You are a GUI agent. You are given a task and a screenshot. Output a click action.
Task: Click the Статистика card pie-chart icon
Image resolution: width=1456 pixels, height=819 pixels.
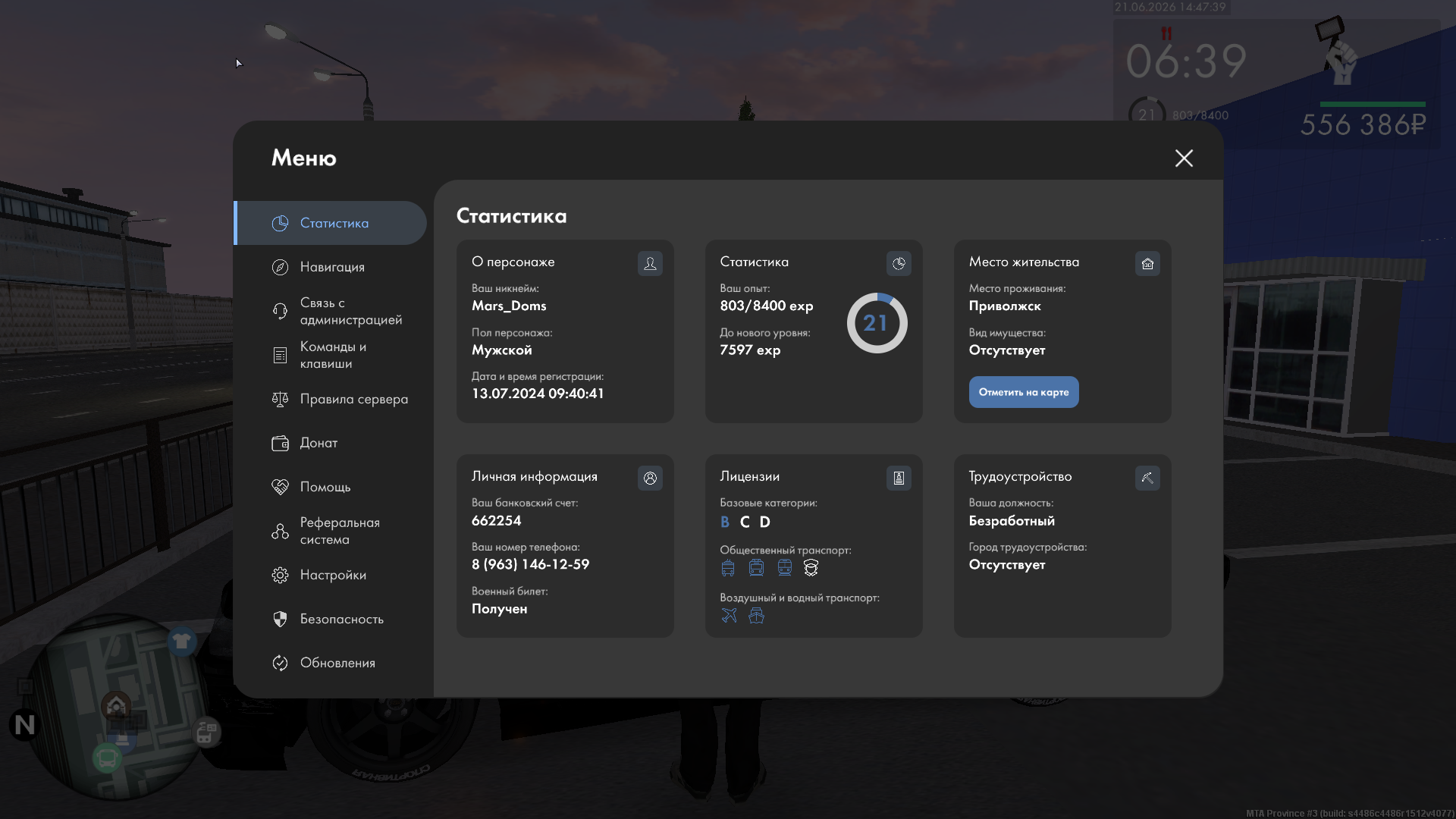[x=899, y=263]
